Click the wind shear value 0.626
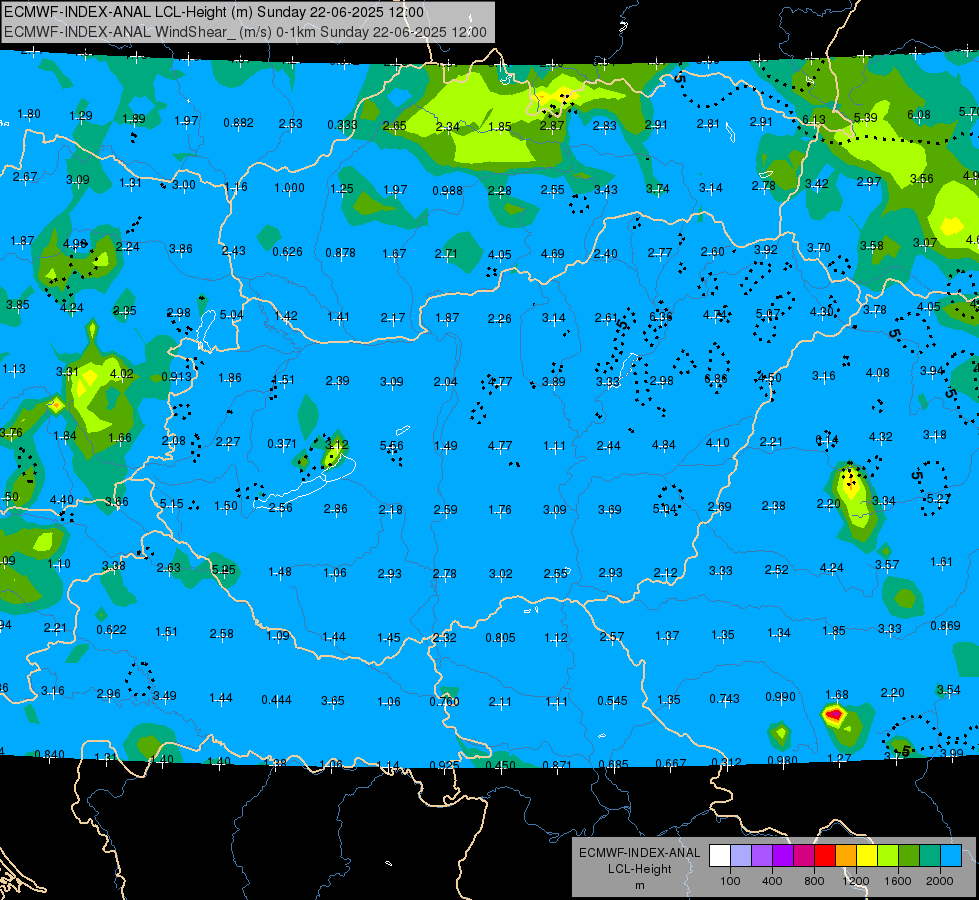Viewport: 979px width, 900px height. (287, 252)
